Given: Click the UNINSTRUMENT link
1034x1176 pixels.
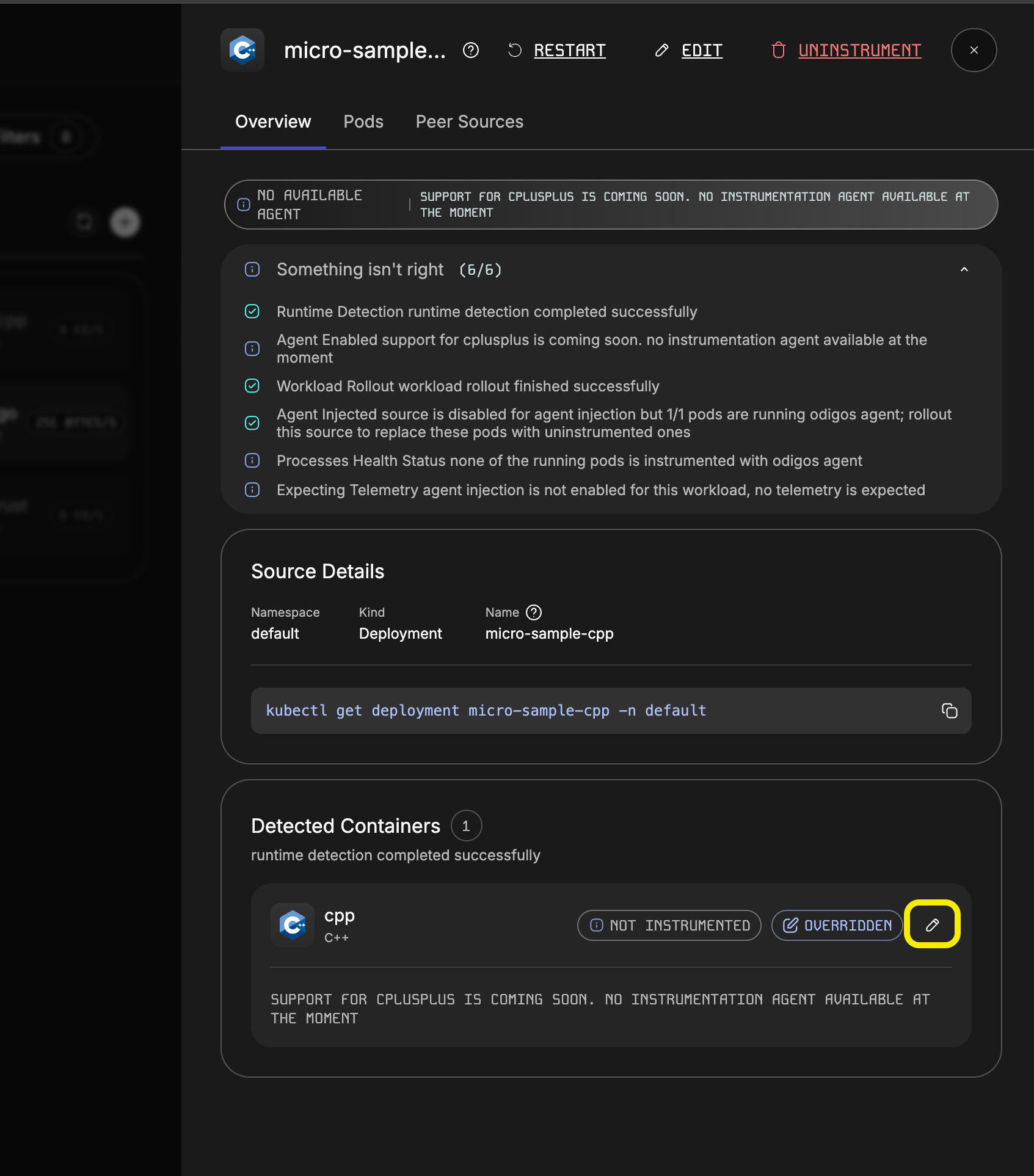Looking at the screenshot, I should [859, 50].
